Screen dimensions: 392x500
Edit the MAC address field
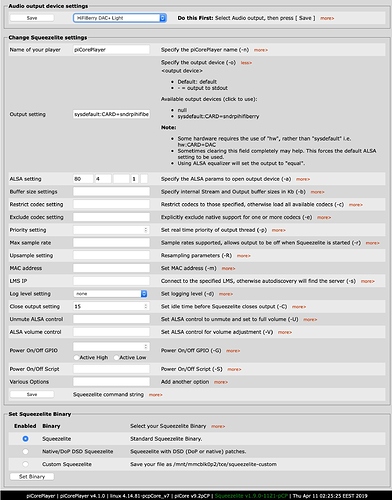coord(111,268)
